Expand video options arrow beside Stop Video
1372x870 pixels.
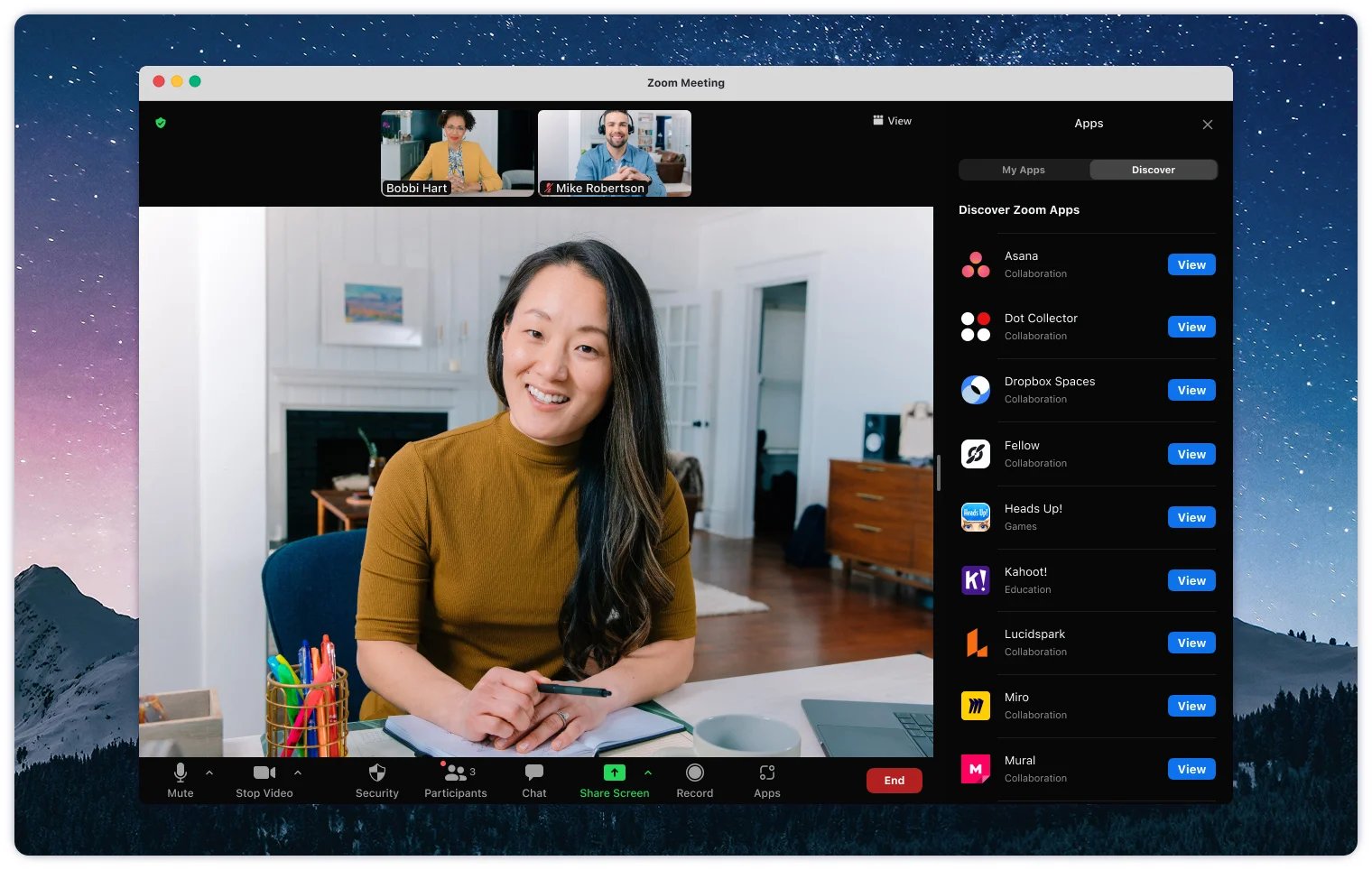point(298,773)
